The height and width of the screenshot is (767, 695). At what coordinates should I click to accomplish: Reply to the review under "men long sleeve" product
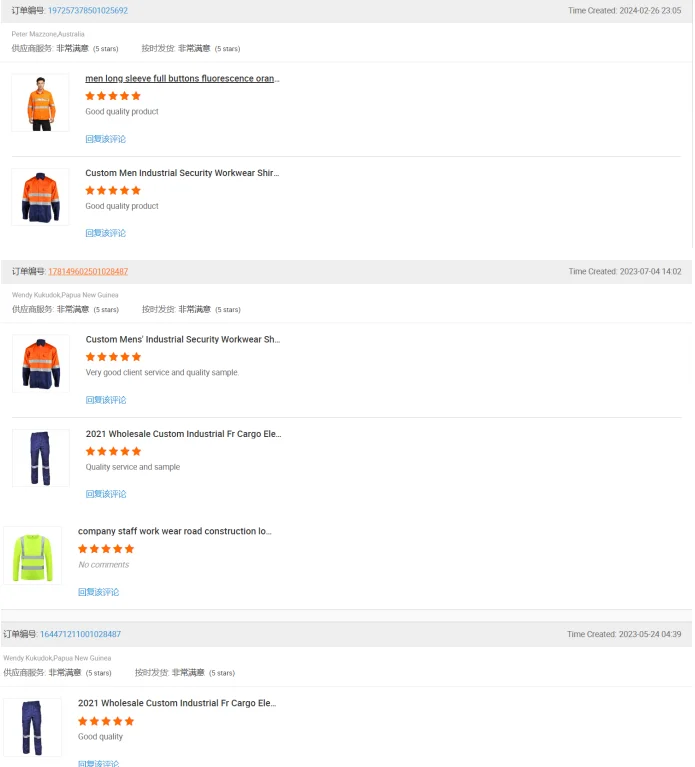click(105, 139)
